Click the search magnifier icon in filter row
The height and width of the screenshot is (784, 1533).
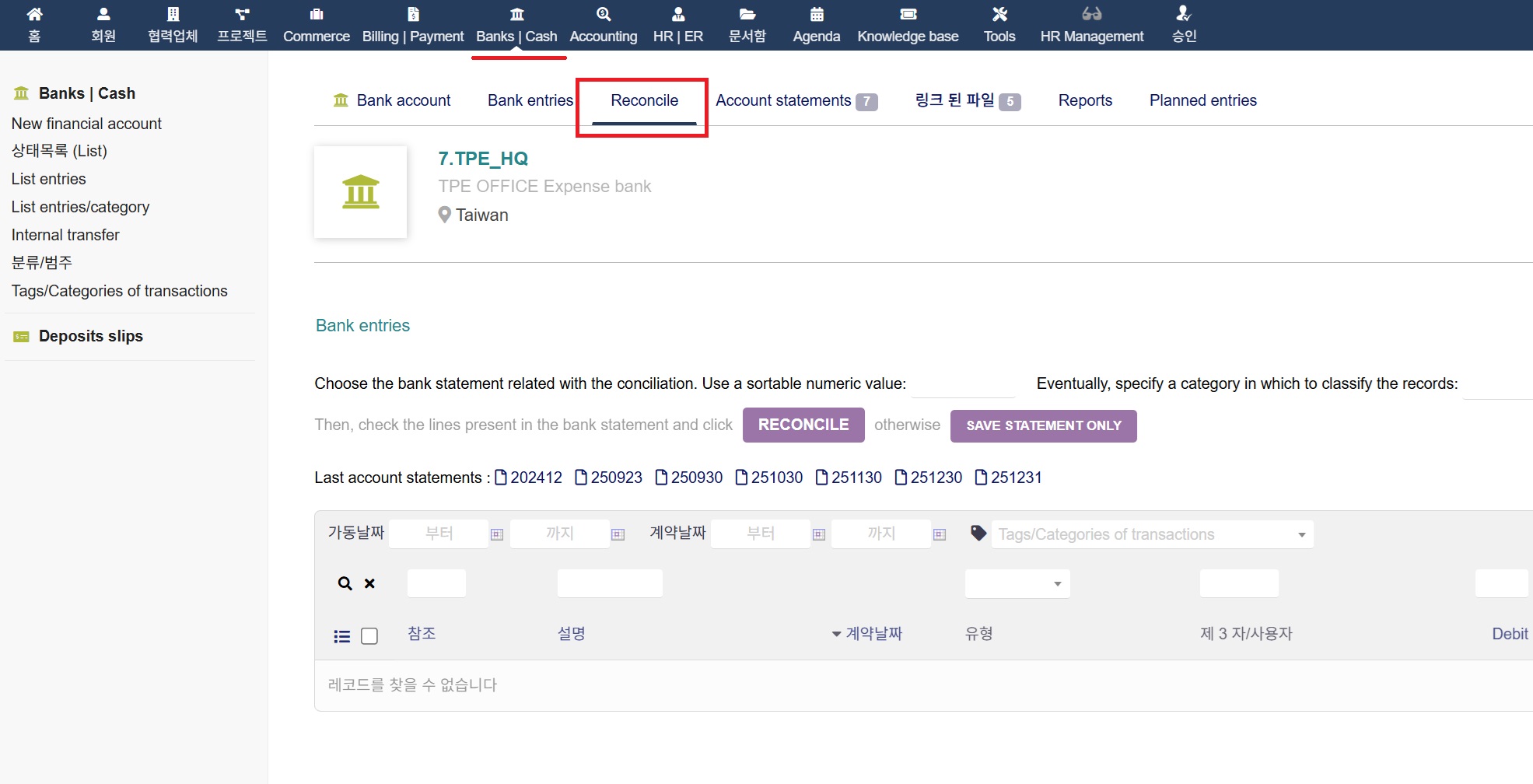345,583
